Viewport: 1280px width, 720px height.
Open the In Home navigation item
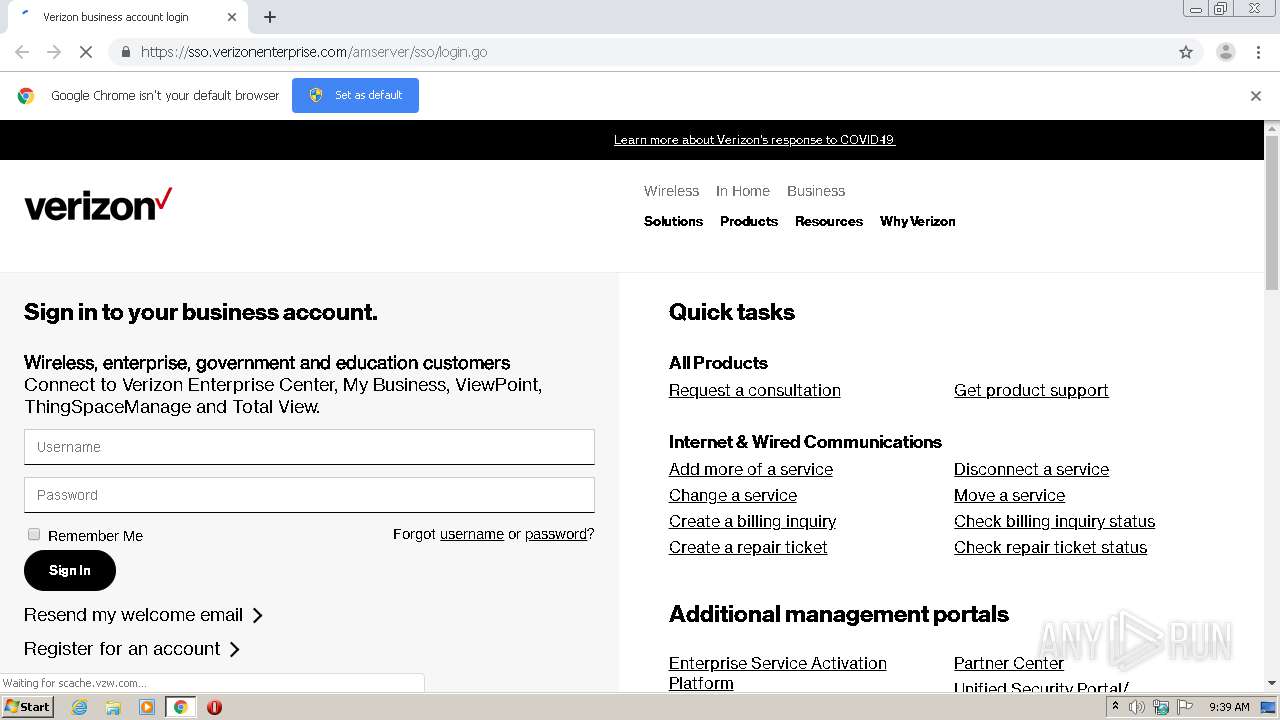pos(743,191)
